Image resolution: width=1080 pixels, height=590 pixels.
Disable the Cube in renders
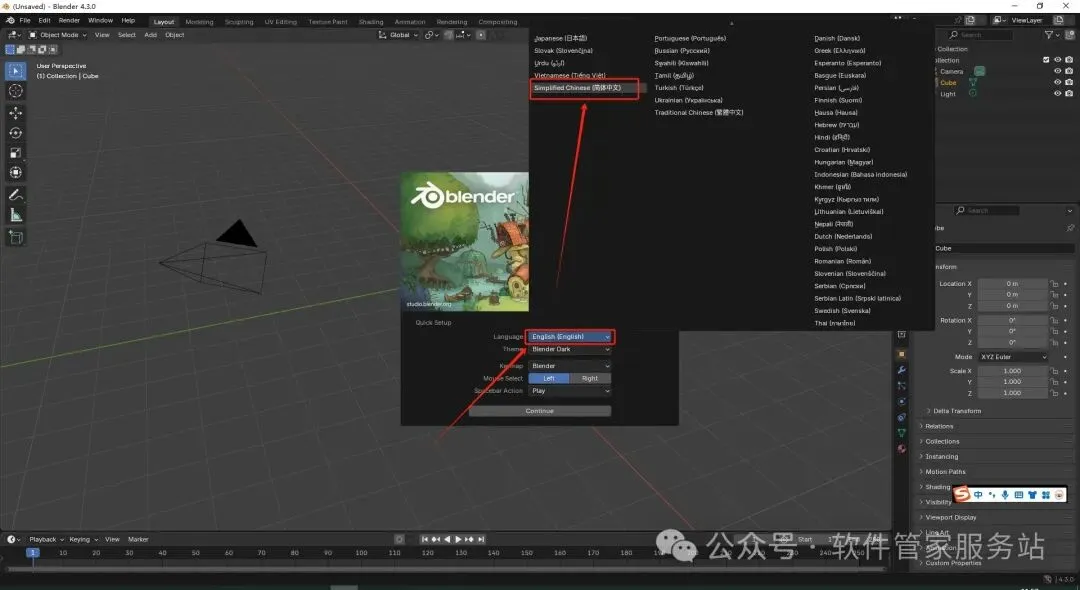click(x=1069, y=82)
